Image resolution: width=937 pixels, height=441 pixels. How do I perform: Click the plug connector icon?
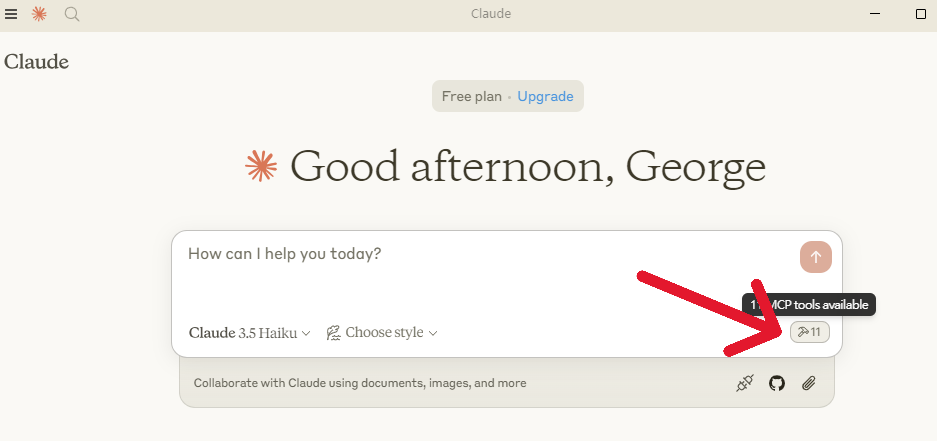(x=744, y=383)
